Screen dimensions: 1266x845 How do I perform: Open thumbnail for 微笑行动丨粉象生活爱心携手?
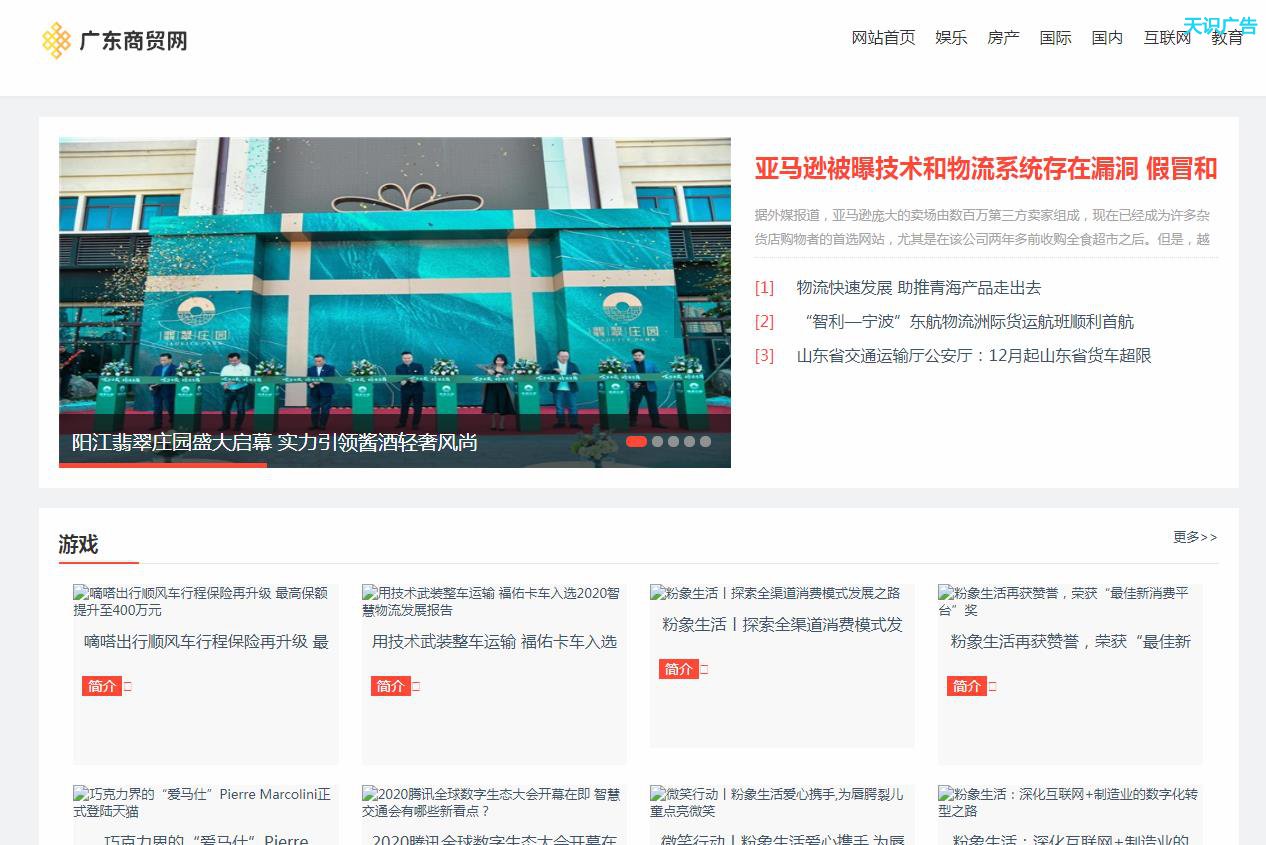pos(782,802)
